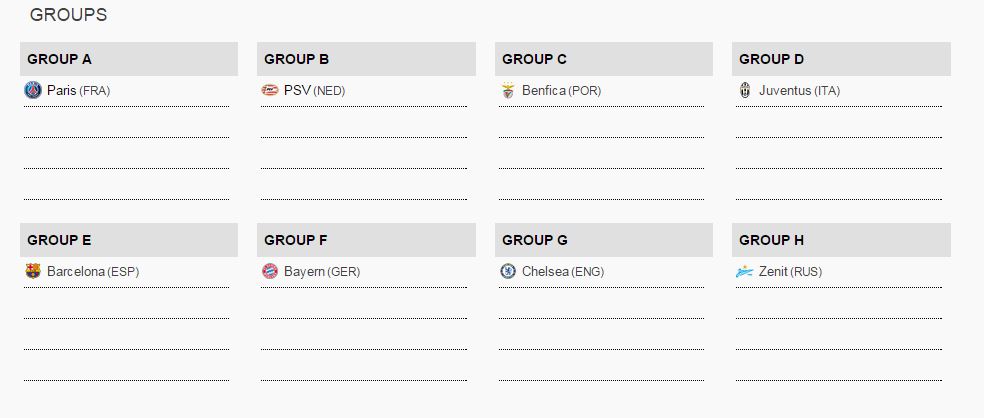Image resolution: width=984 pixels, height=418 pixels.
Task: Click the Juventus striped crest
Action: [744, 91]
